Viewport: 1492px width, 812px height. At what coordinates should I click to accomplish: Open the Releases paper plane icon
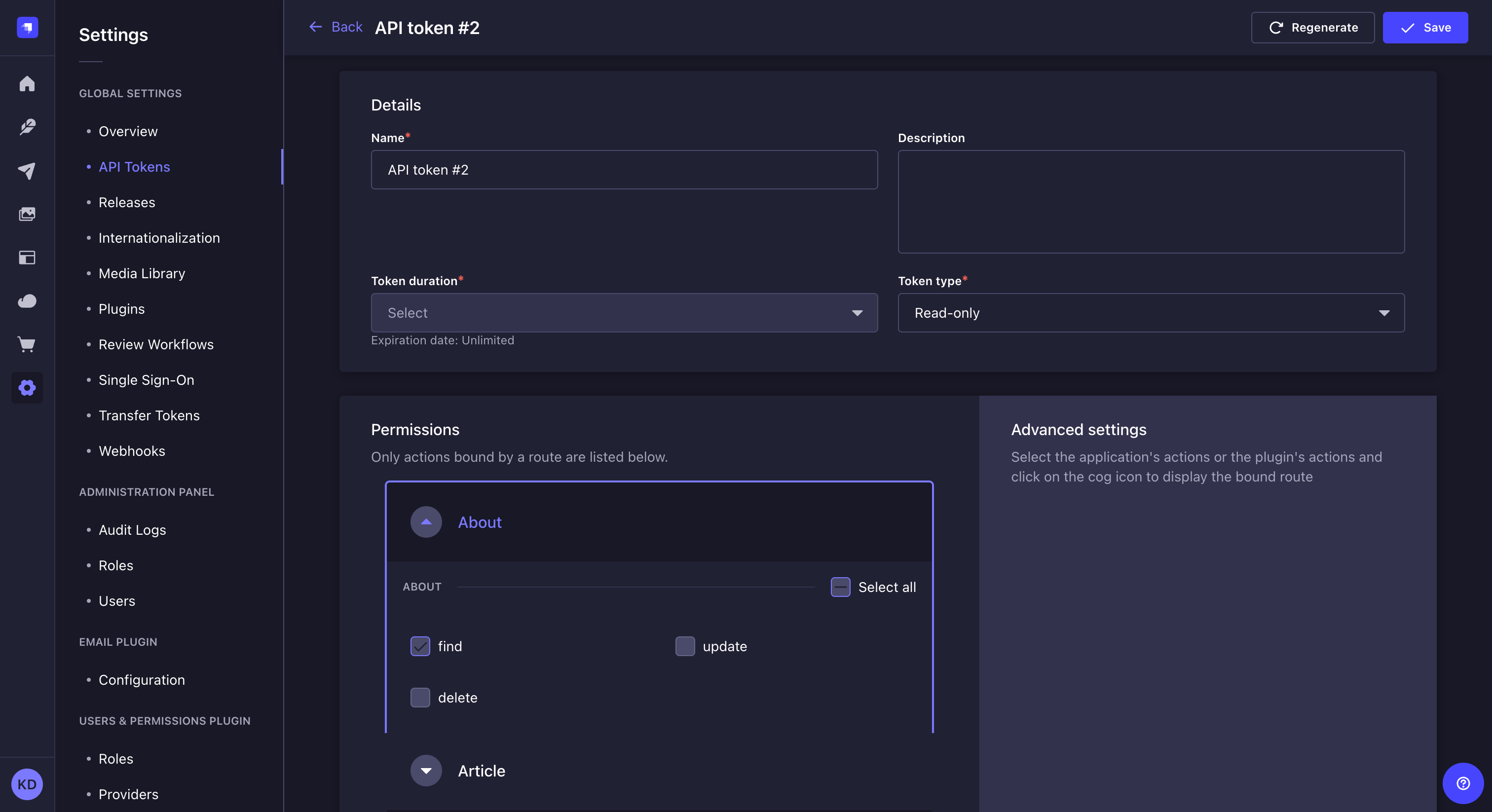pyautogui.click(x=27, y=170)
